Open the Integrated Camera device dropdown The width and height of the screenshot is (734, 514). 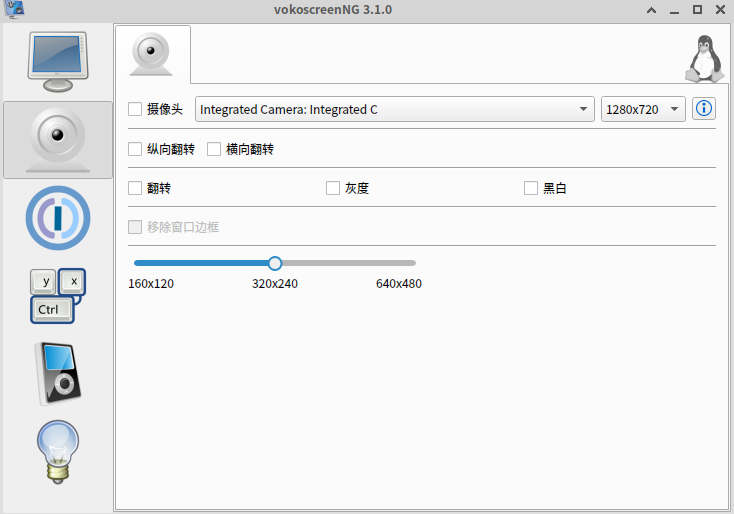click(x=395, y=109)
